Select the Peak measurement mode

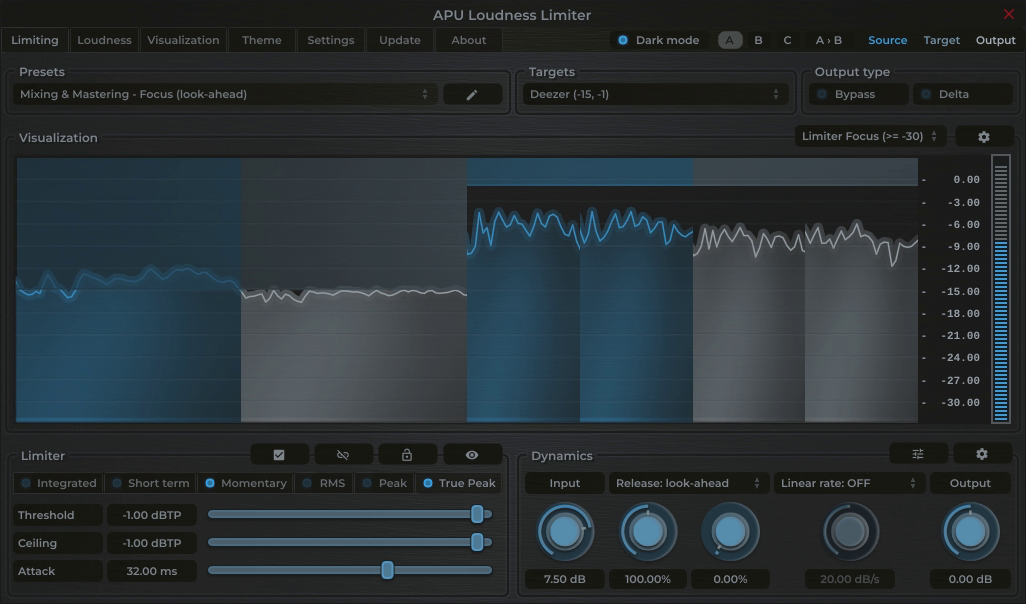point(385,482)
